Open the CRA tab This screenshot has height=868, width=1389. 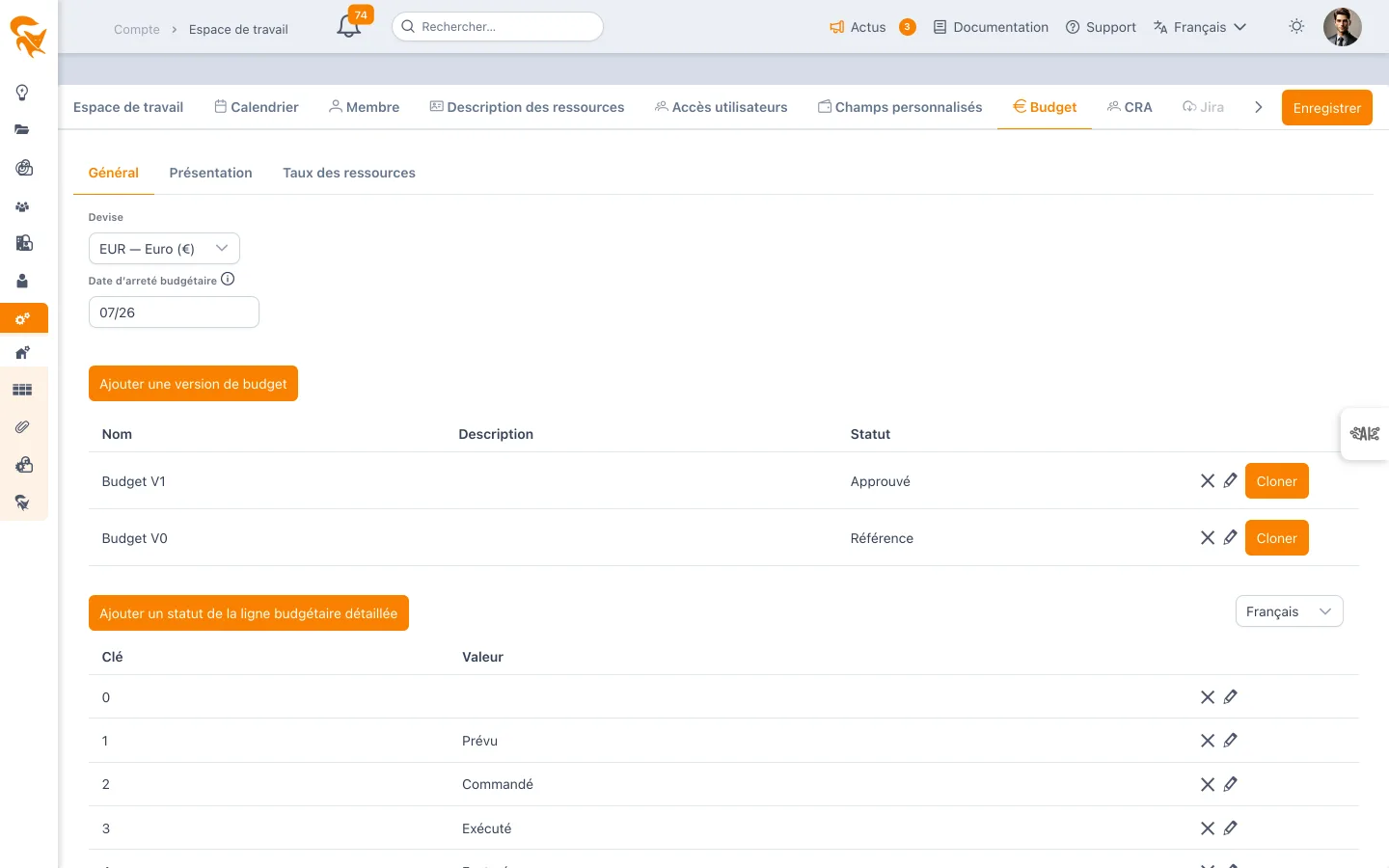point(1130,107)
